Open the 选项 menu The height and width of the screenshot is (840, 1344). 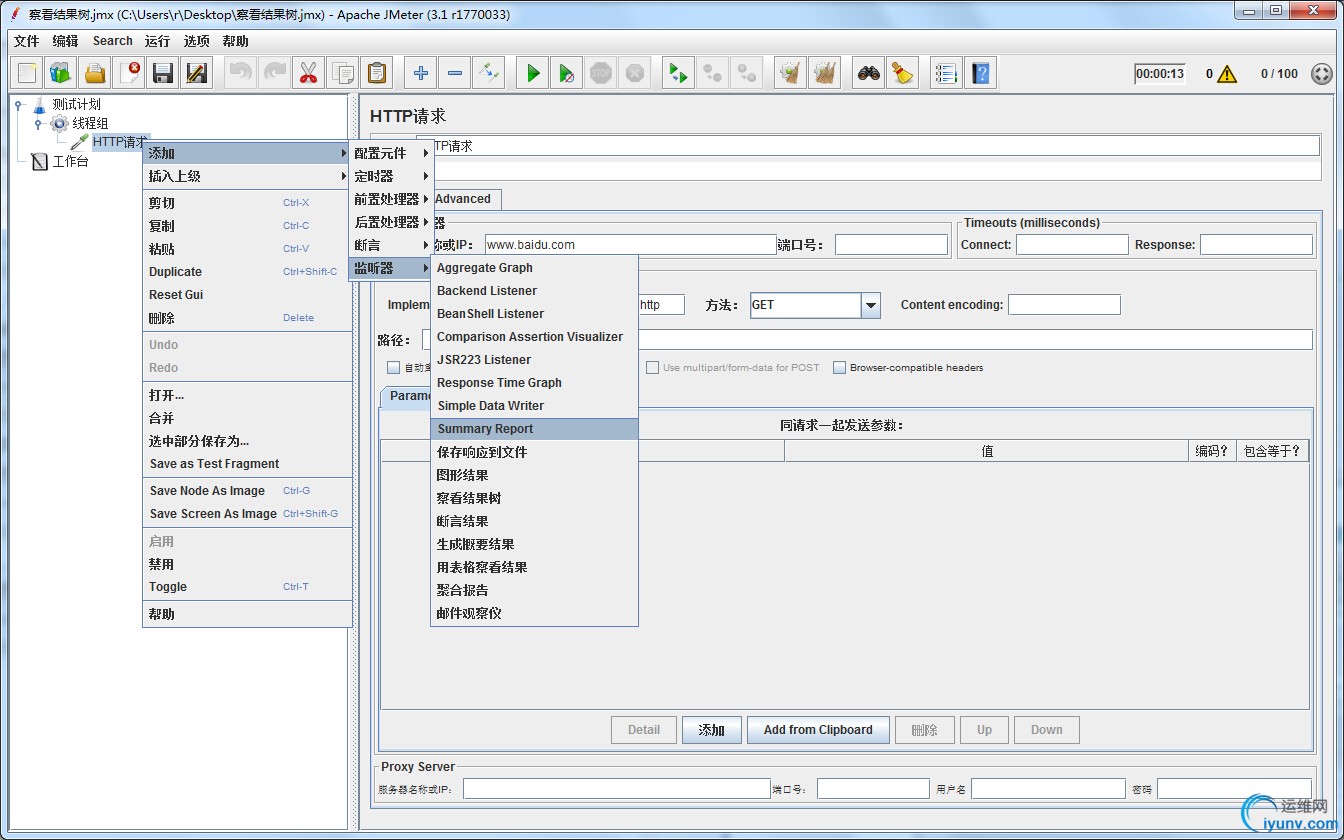click(x=197, y=41)
